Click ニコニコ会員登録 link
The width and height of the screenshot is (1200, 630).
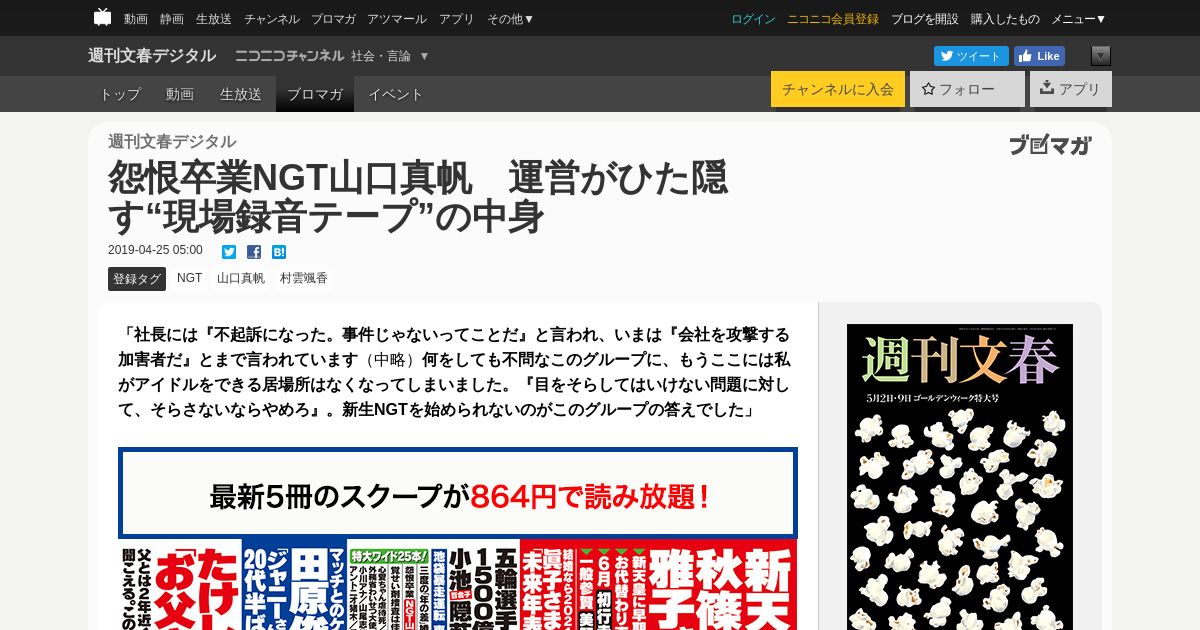(x=833, y=19)
